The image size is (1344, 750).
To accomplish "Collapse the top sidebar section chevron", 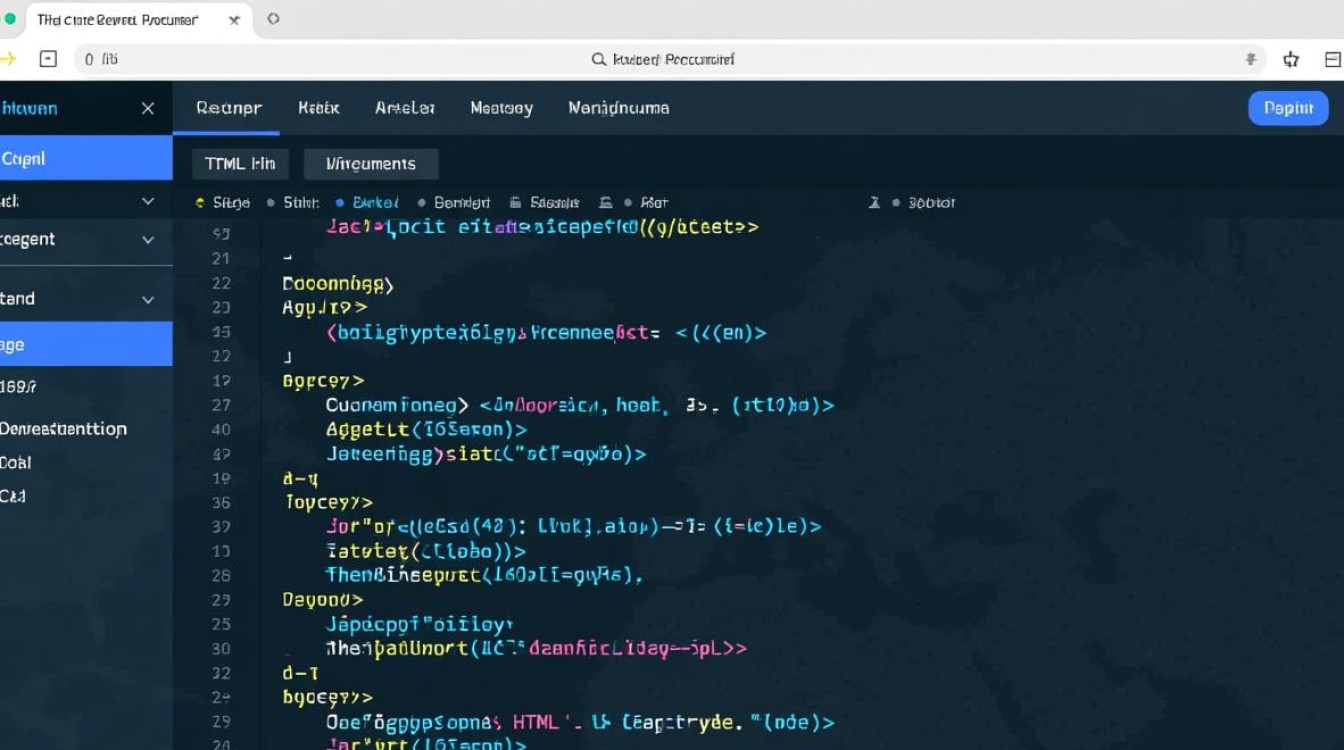I will 149,200.
